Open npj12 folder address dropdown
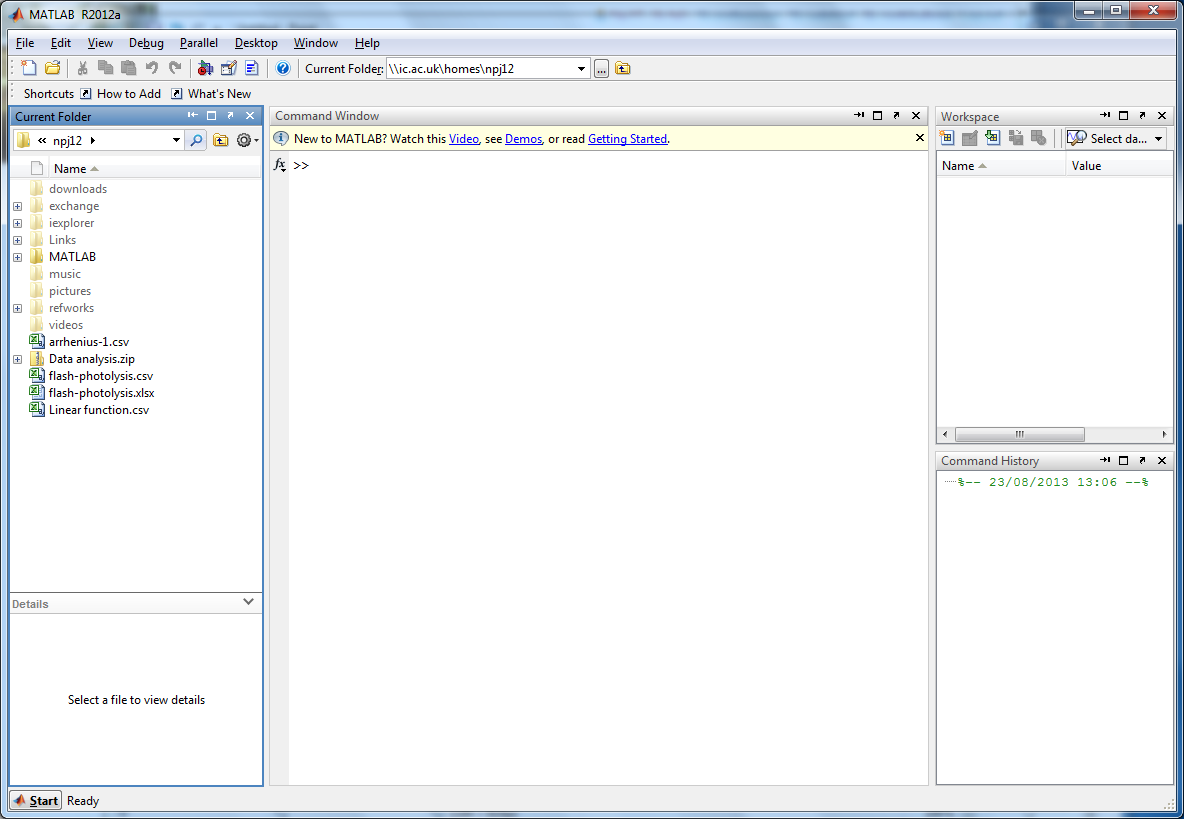The width and height of the screenshot is (1184, 819). [176, 140]
